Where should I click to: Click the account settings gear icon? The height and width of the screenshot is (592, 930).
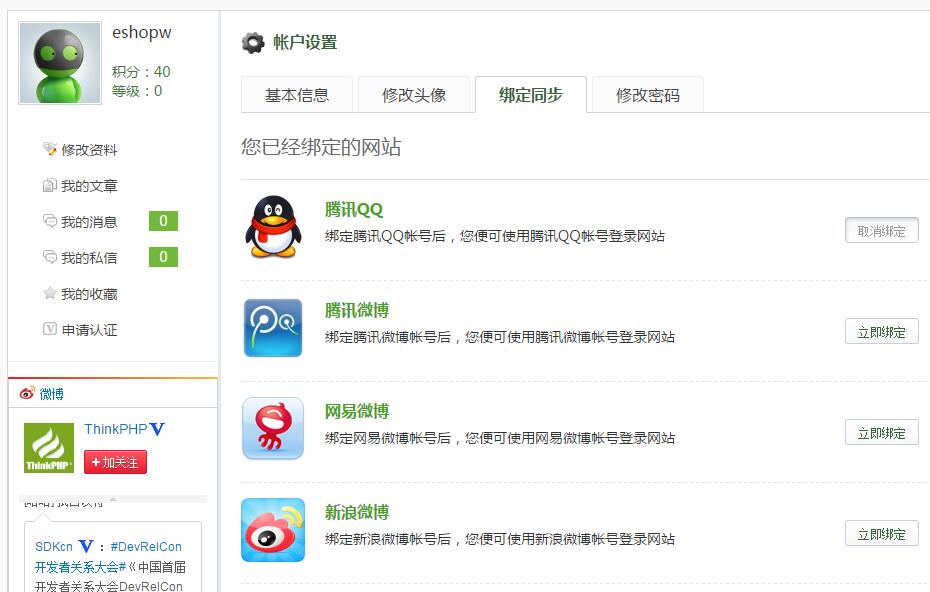point(253,43)
